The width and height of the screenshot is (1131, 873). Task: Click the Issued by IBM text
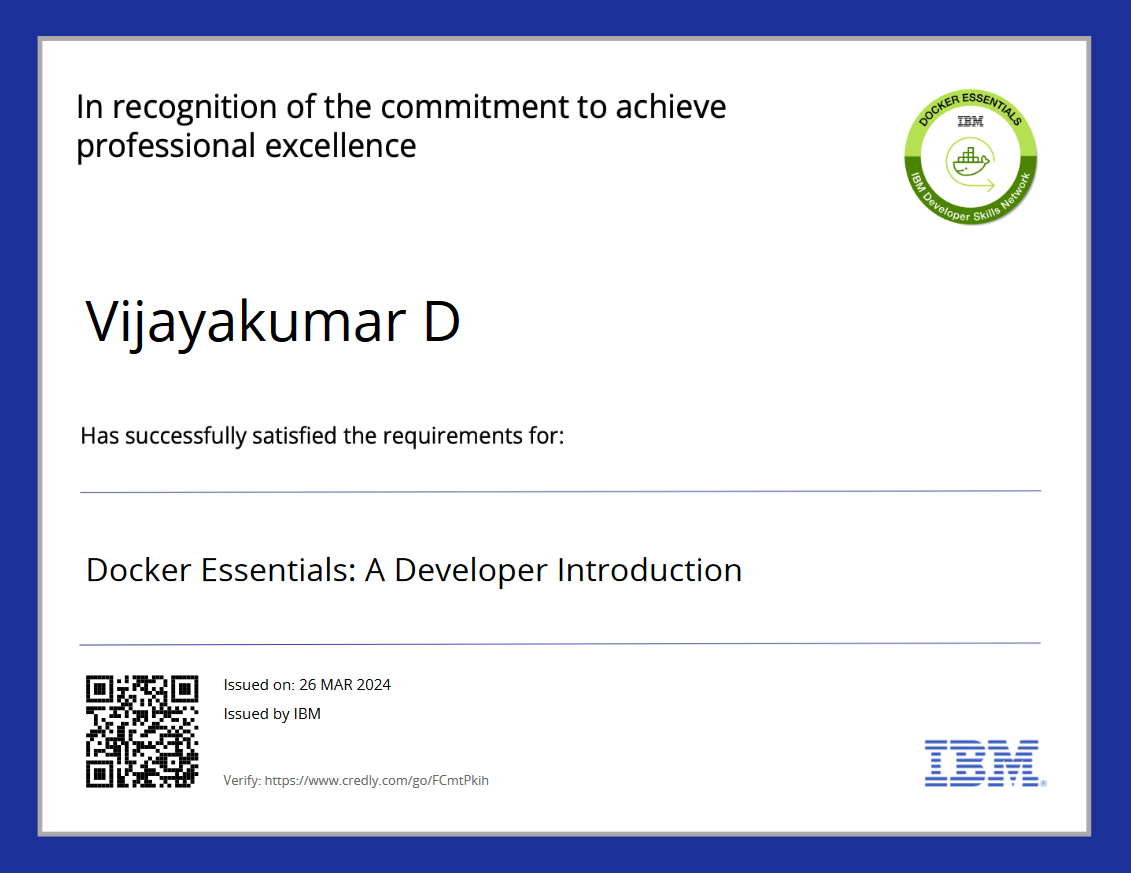272,713
